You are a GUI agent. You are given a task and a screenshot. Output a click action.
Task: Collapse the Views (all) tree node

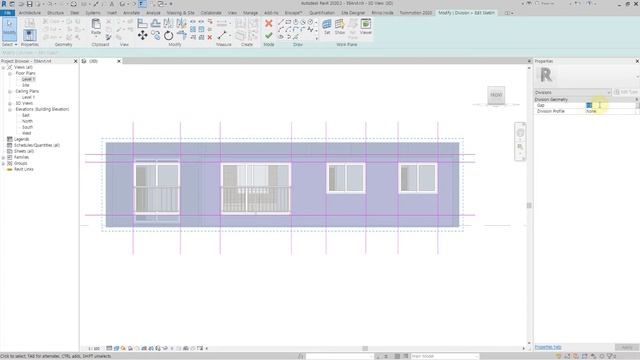pyautogui.click(x=4, y=67)
